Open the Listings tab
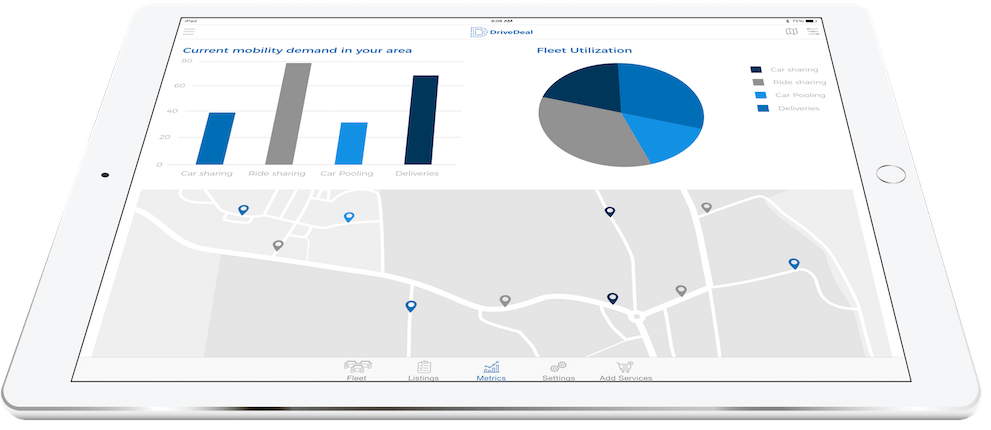This screenshot has height=430, width=991. 423,371
